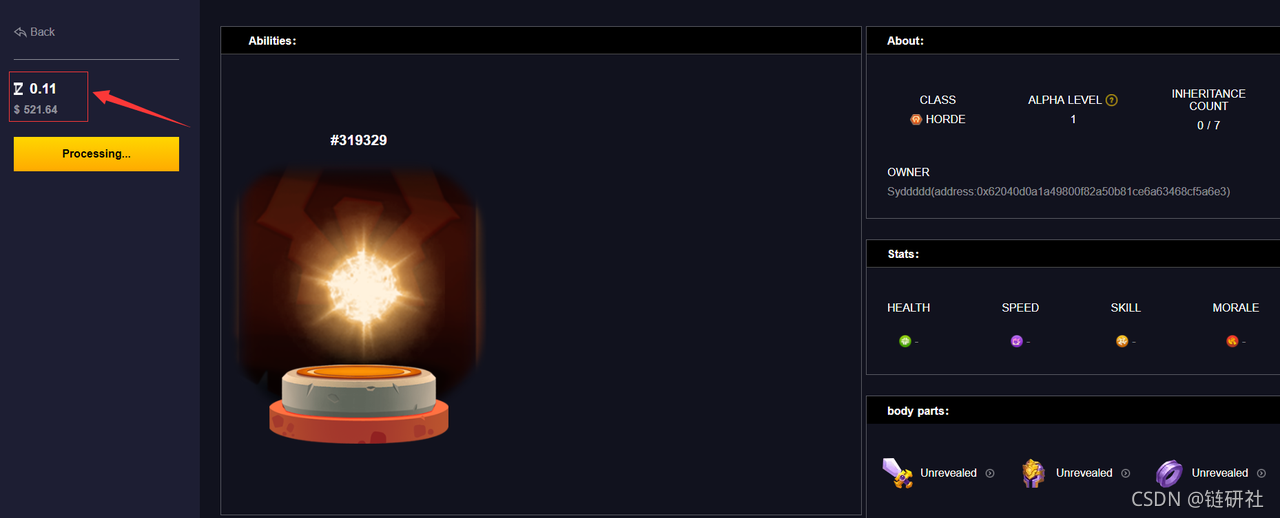Expand the first Unrevealed part arrow
Image resolution: width=1280 pixels, height=518 pixels.
click(990, 473)
